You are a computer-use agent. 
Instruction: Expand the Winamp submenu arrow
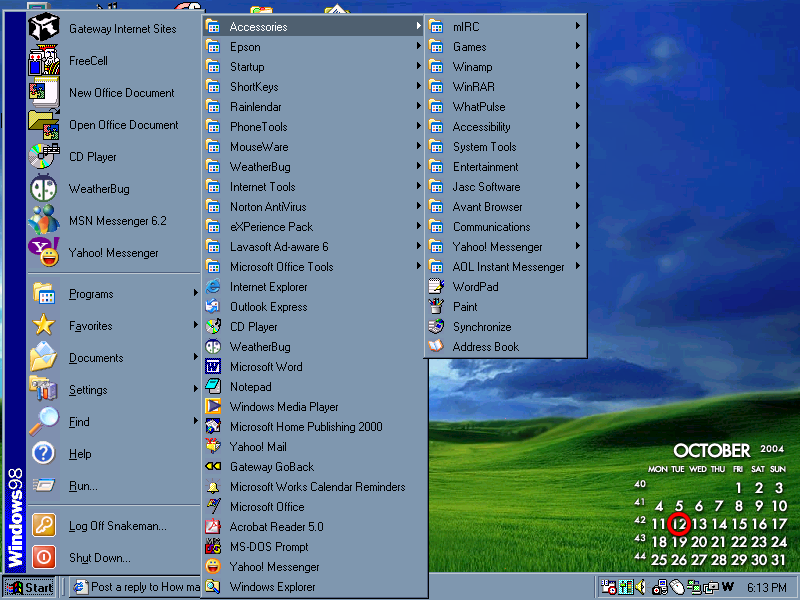tap(578, 66)
